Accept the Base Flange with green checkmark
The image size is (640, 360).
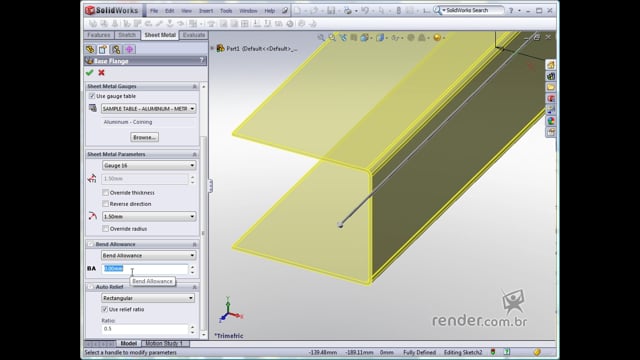coord(90,73)
